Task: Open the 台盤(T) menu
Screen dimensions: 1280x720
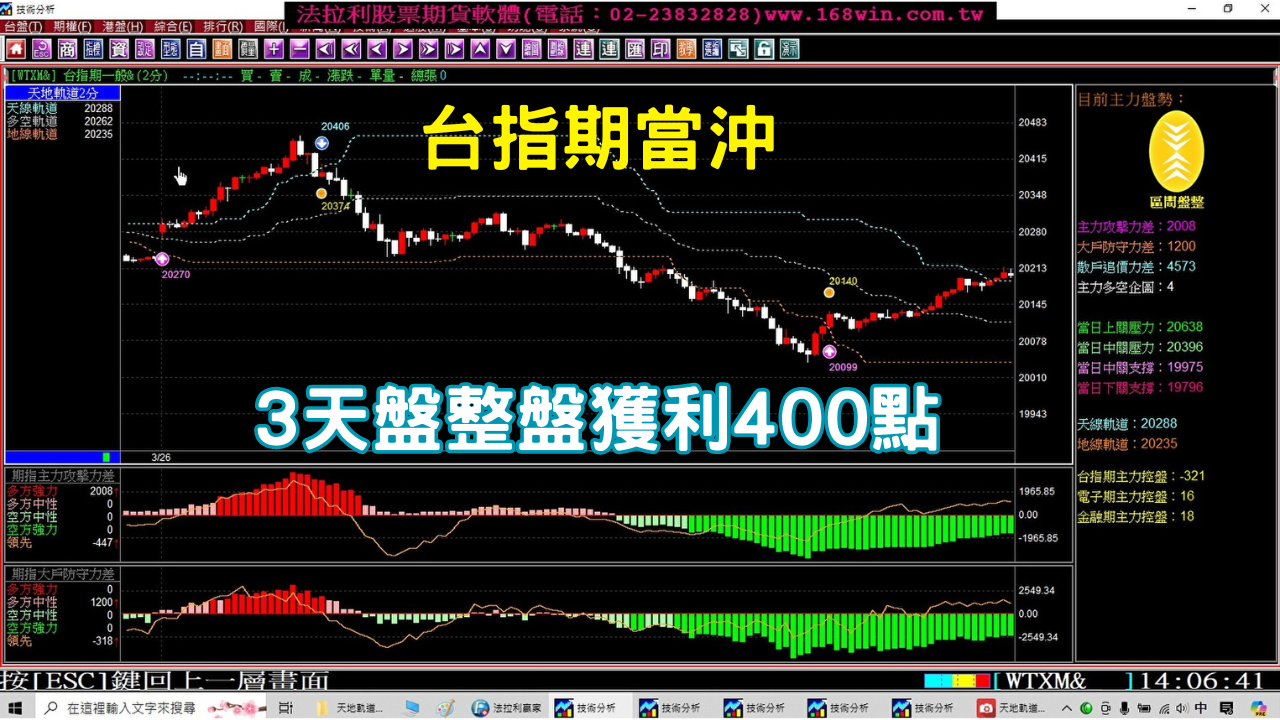Action: tap(23, 27)
